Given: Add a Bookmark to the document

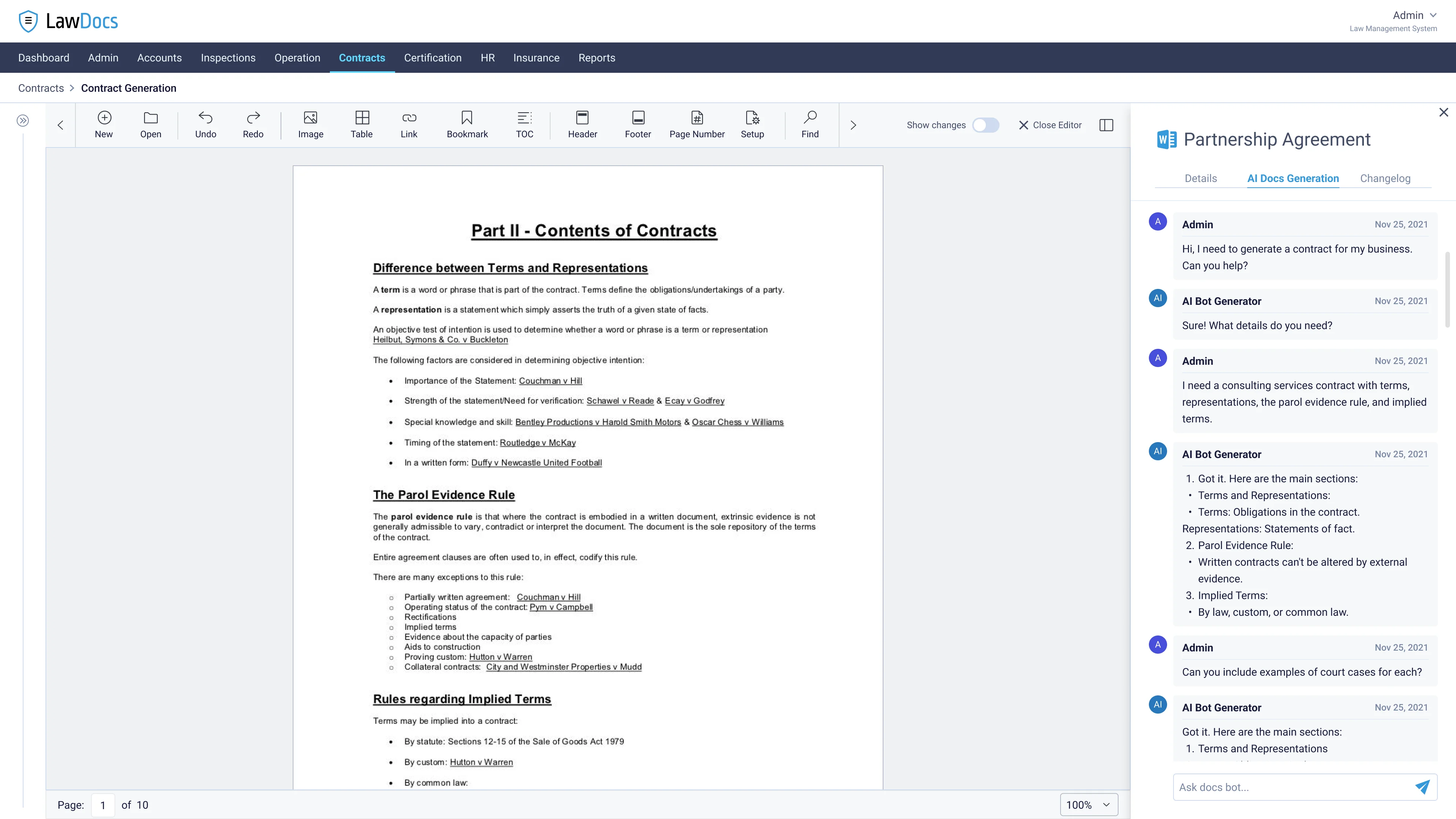Looking at the screenshot, I should (x=468, y=125).
